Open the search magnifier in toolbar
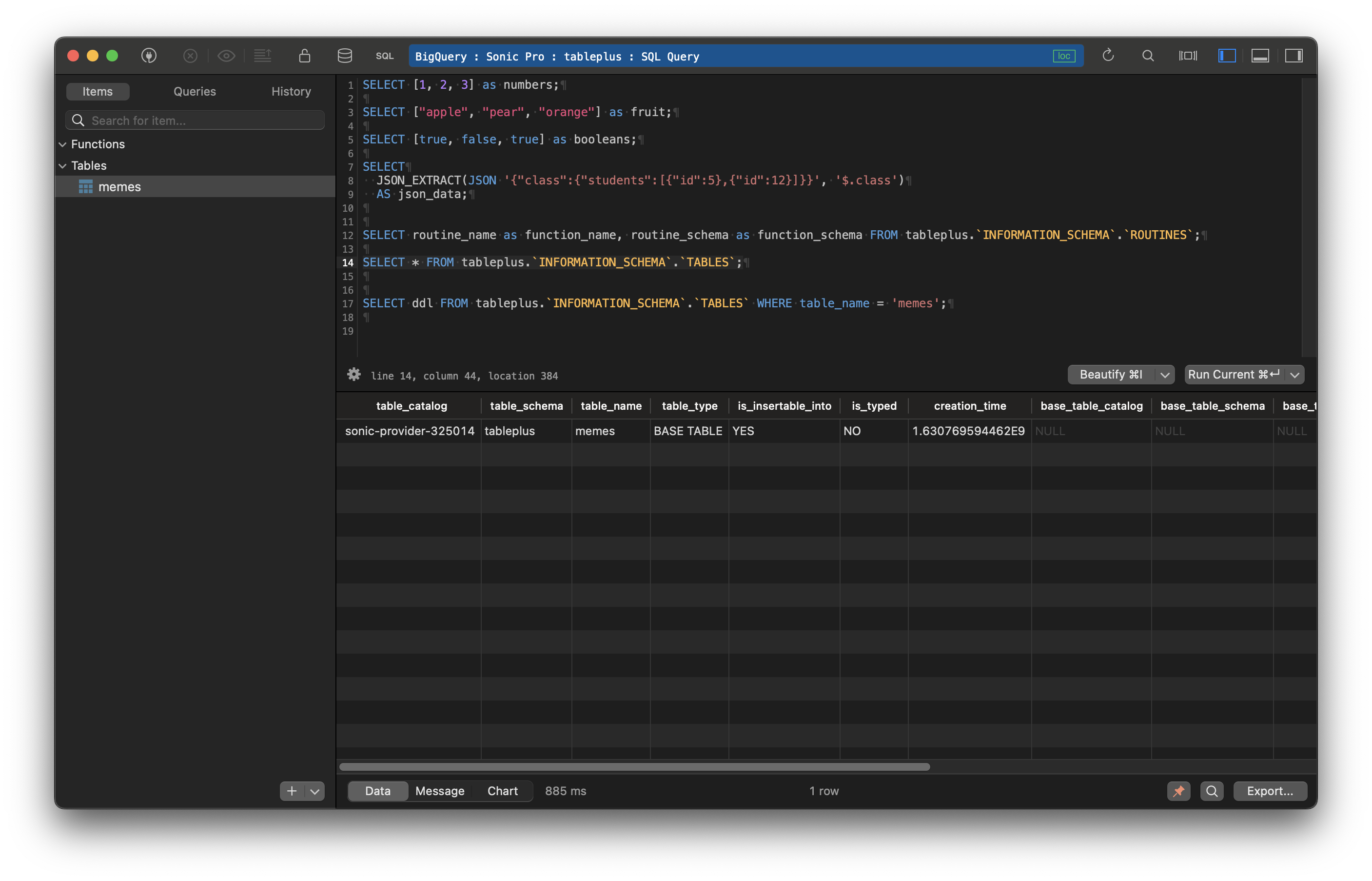 click(x=1148, y=56)
